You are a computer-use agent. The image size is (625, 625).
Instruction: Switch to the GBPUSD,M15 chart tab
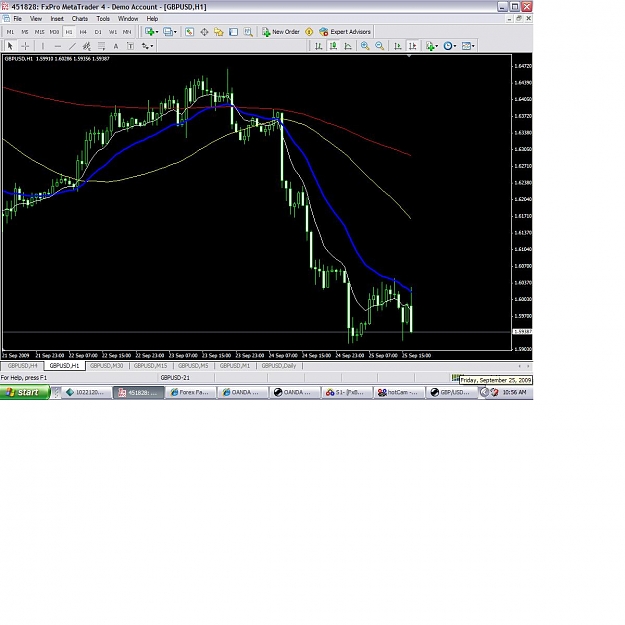[150, 366]
